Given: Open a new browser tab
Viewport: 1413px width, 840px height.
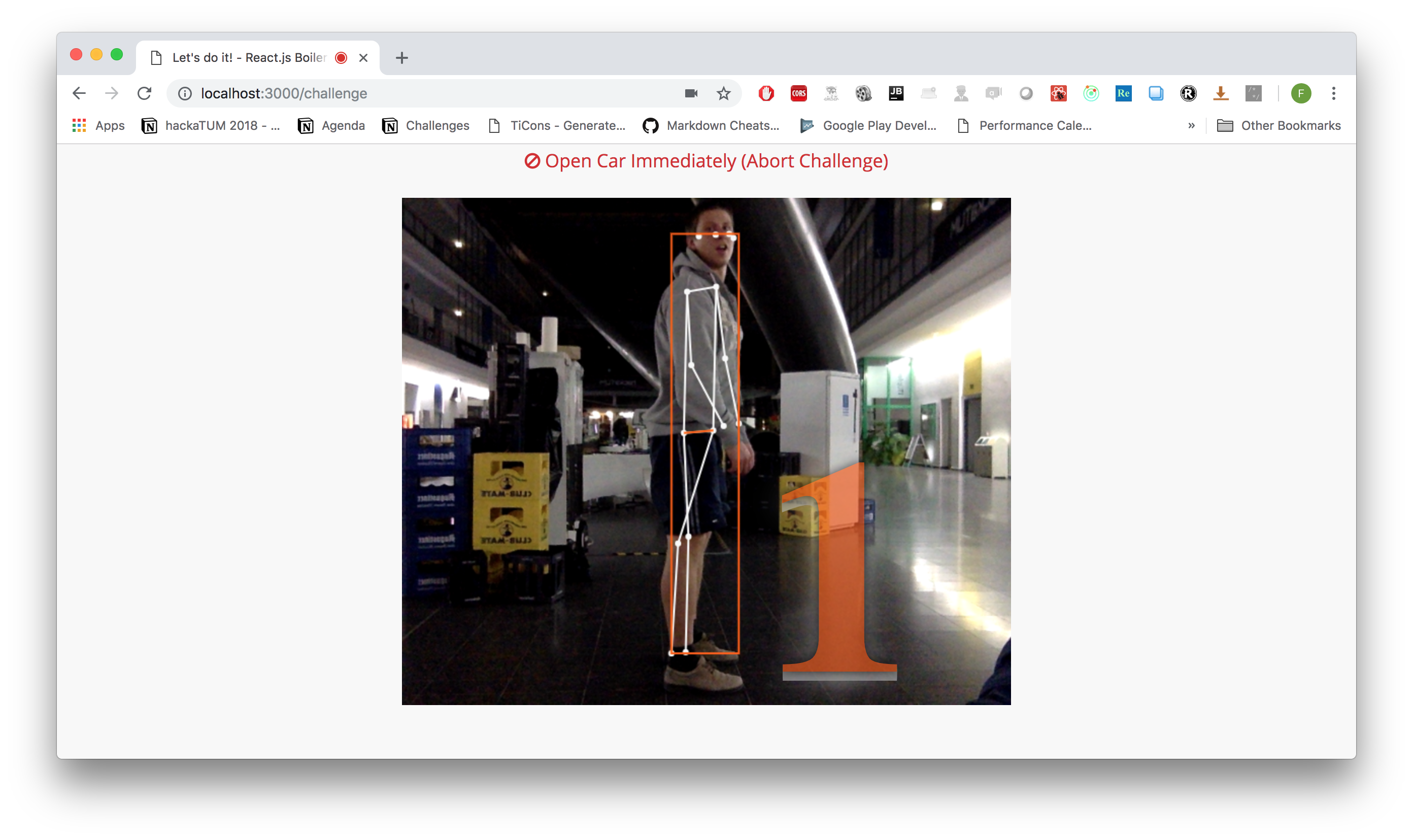Looking at the screenshot, I should [401, 58].
